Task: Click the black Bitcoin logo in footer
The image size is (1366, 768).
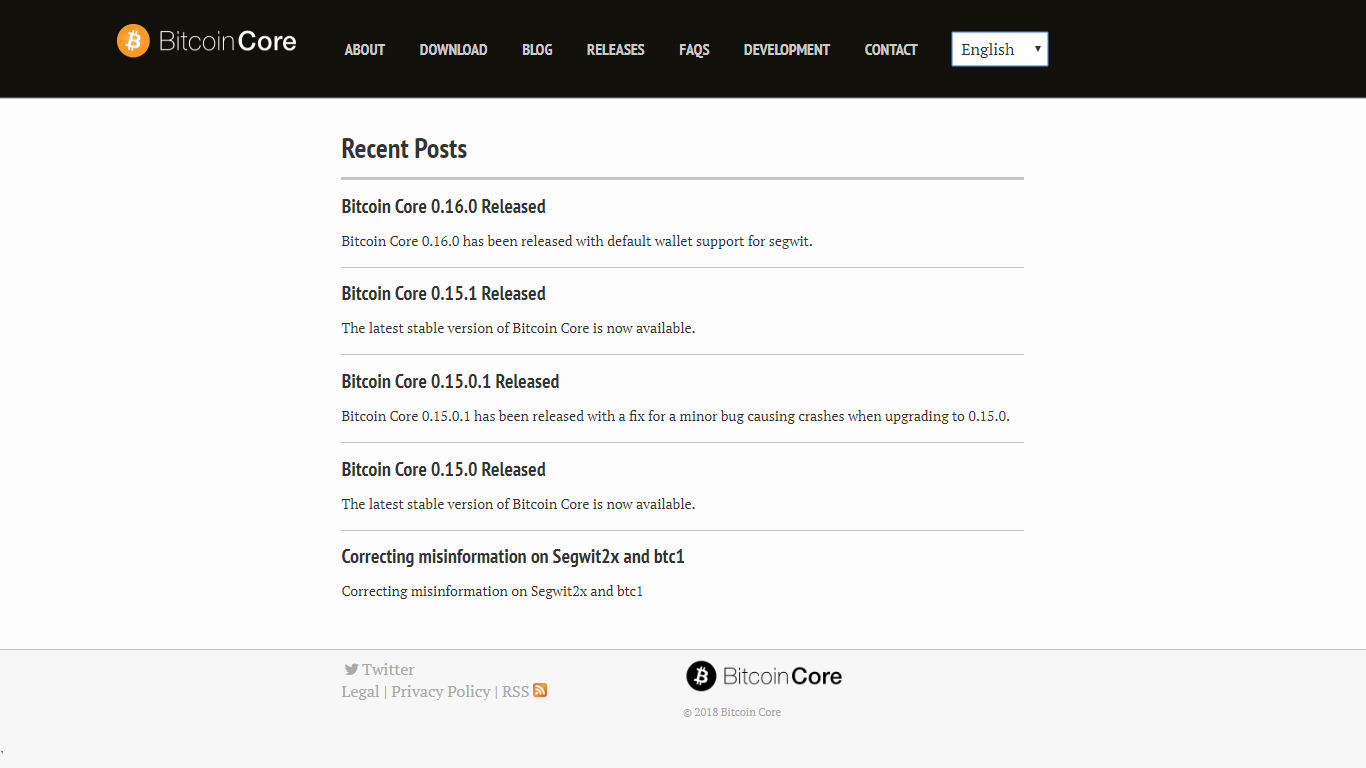Action: point(701,676)
